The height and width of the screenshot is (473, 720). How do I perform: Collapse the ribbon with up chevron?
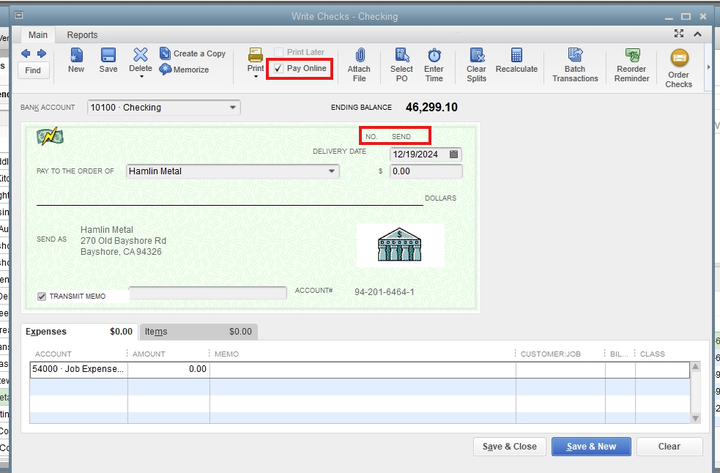pyautogui.click(x=698, y=34)
